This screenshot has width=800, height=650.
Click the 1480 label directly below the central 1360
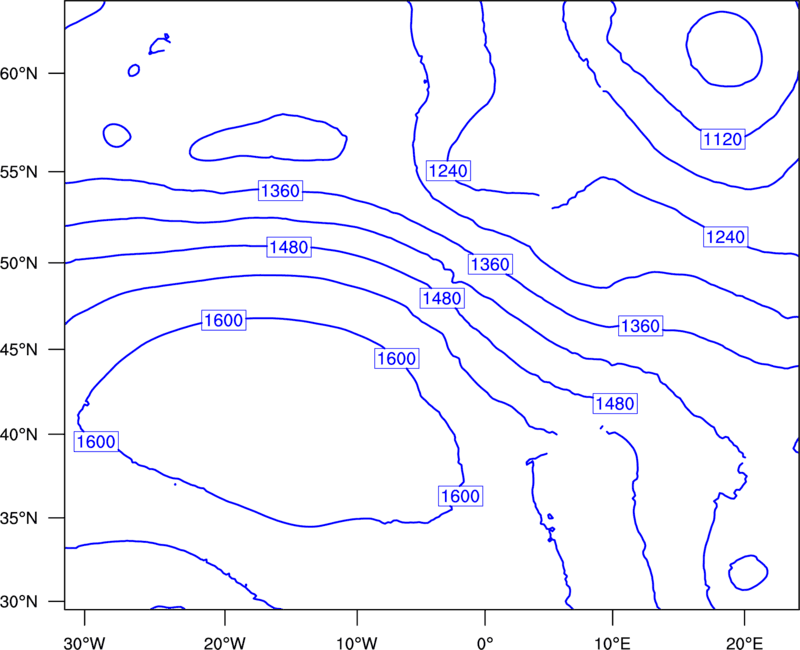pos(442,298)
